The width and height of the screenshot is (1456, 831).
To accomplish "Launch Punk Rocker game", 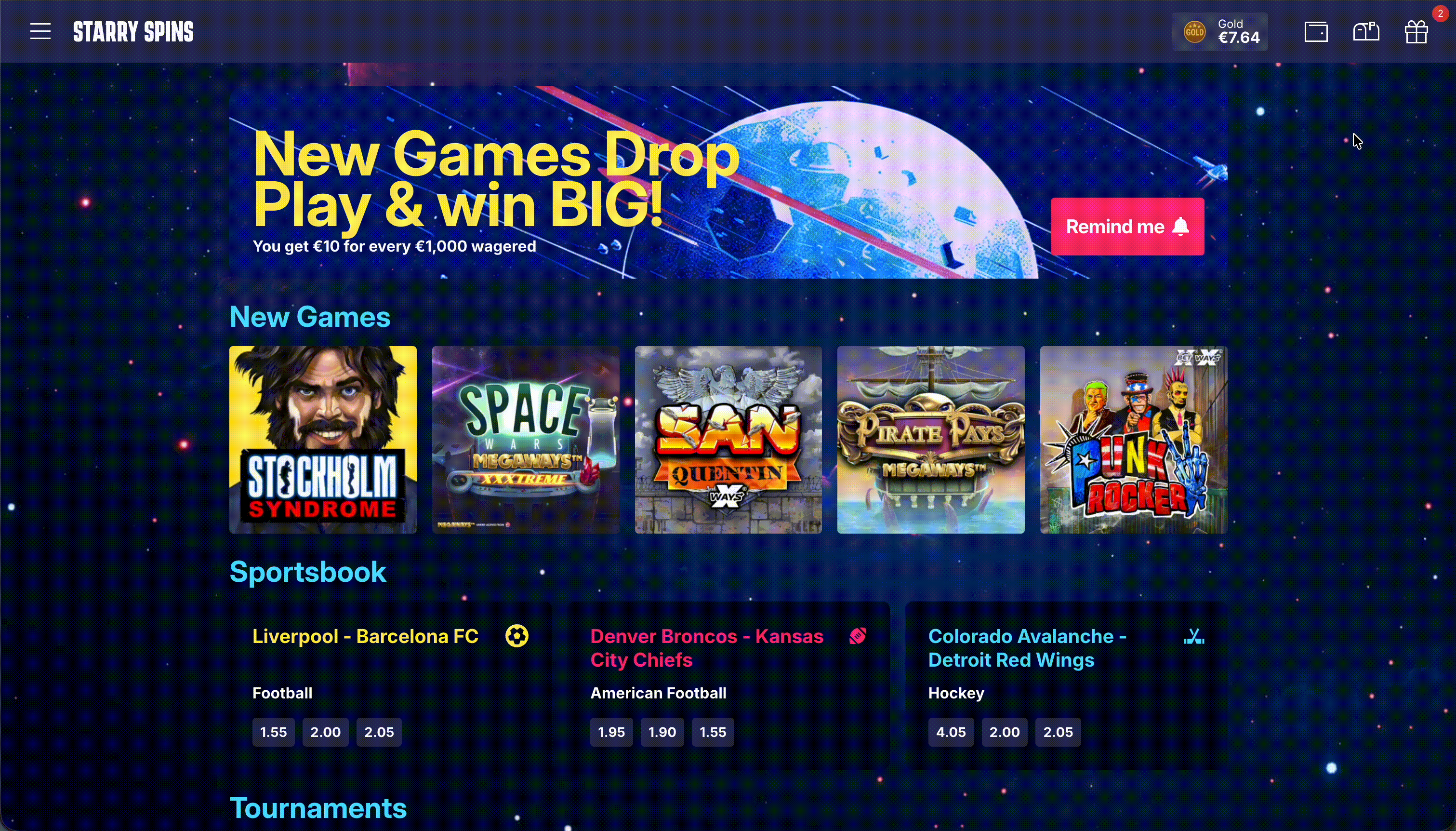I will tap(1133, 440).
